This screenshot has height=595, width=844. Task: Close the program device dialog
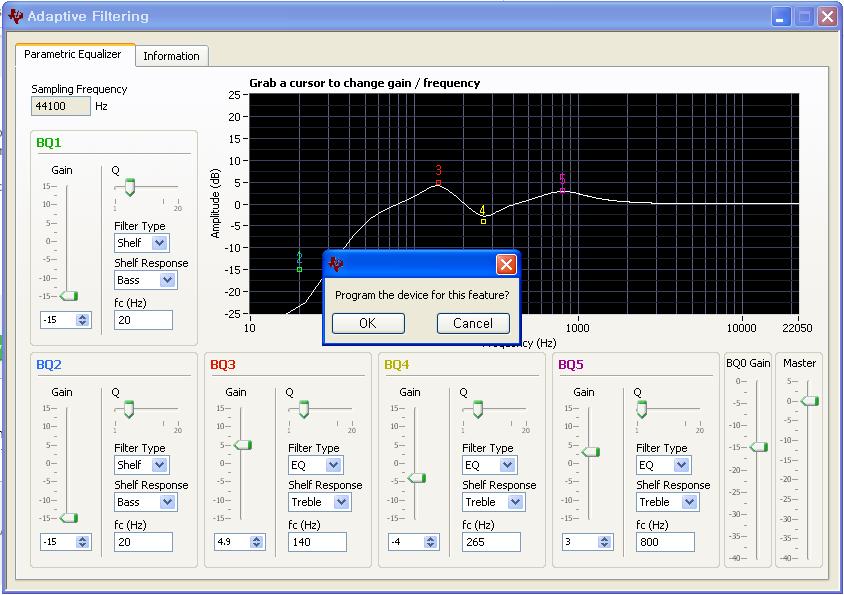click(506, 264)
